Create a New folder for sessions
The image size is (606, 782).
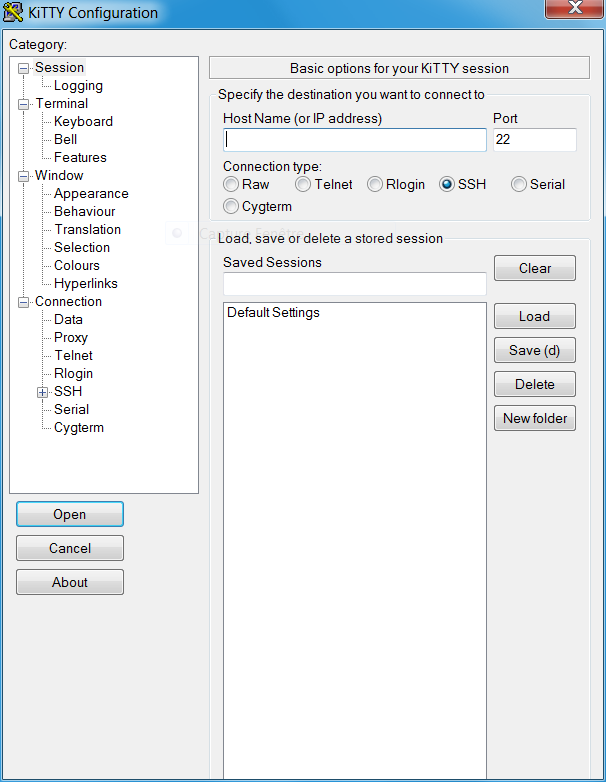coord(535,418)
